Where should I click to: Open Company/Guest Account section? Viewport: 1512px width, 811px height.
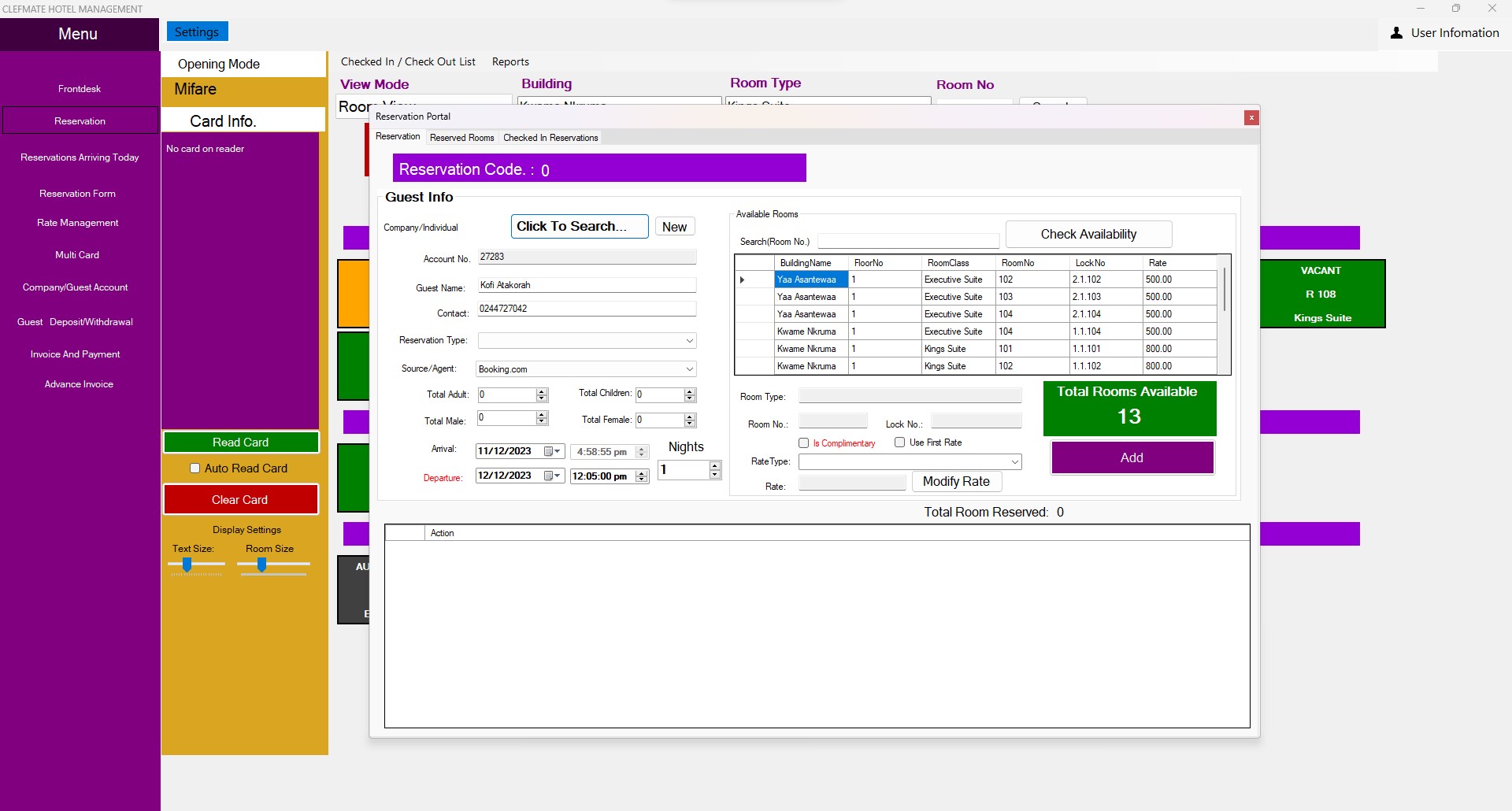(x=76, y=287)
